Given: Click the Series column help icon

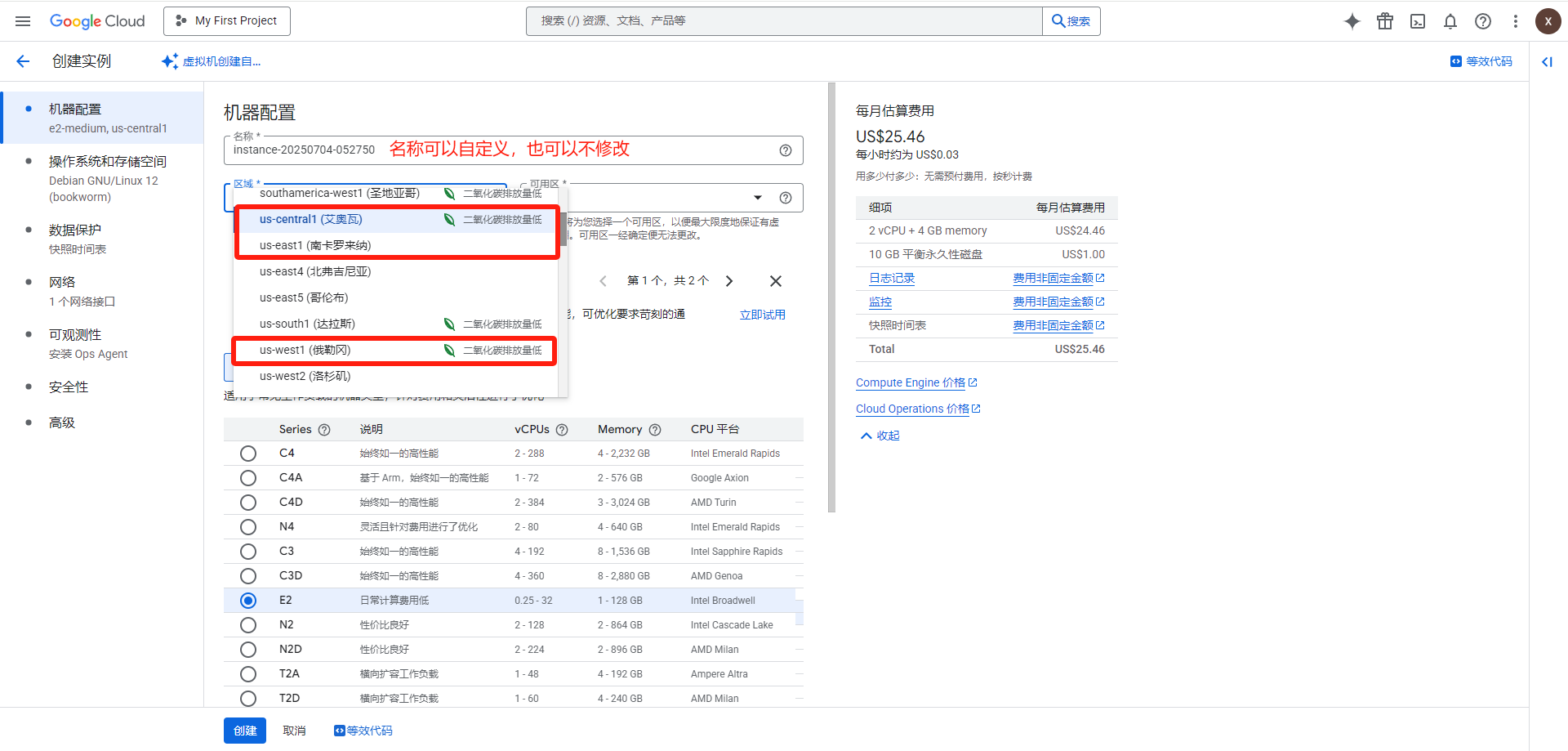Looking at the screenshot, I should tap(324, 430).
